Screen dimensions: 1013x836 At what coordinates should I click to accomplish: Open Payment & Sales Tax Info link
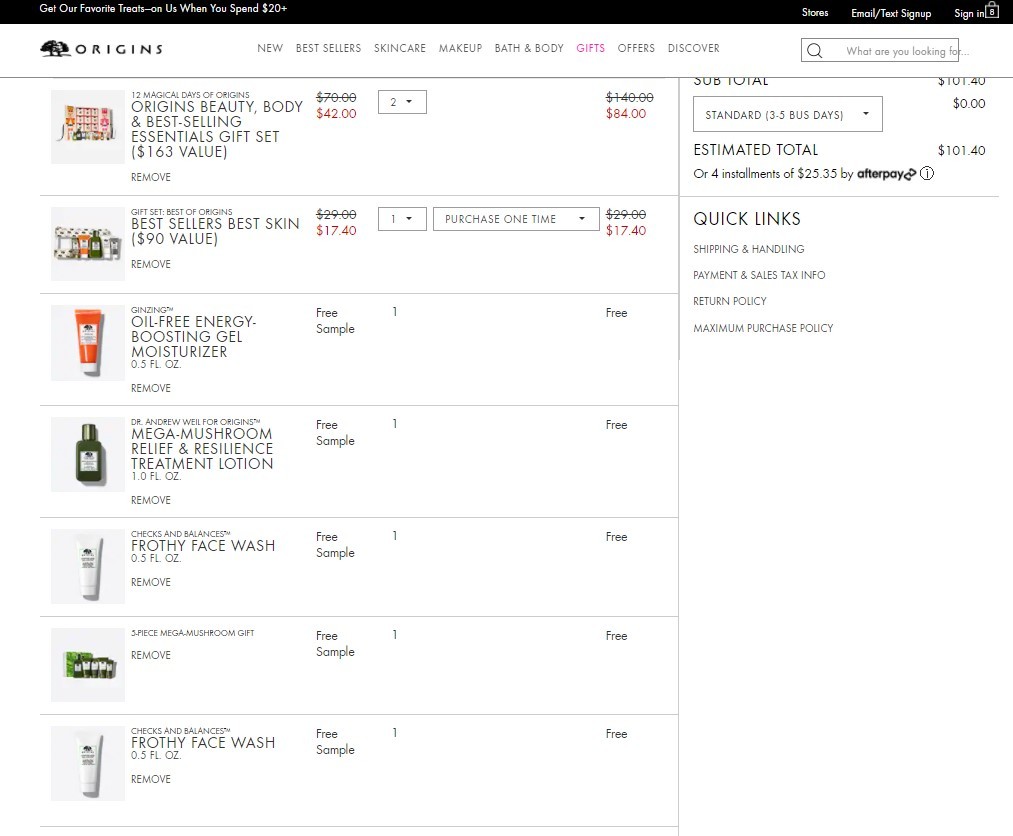[x=759, y=275]
